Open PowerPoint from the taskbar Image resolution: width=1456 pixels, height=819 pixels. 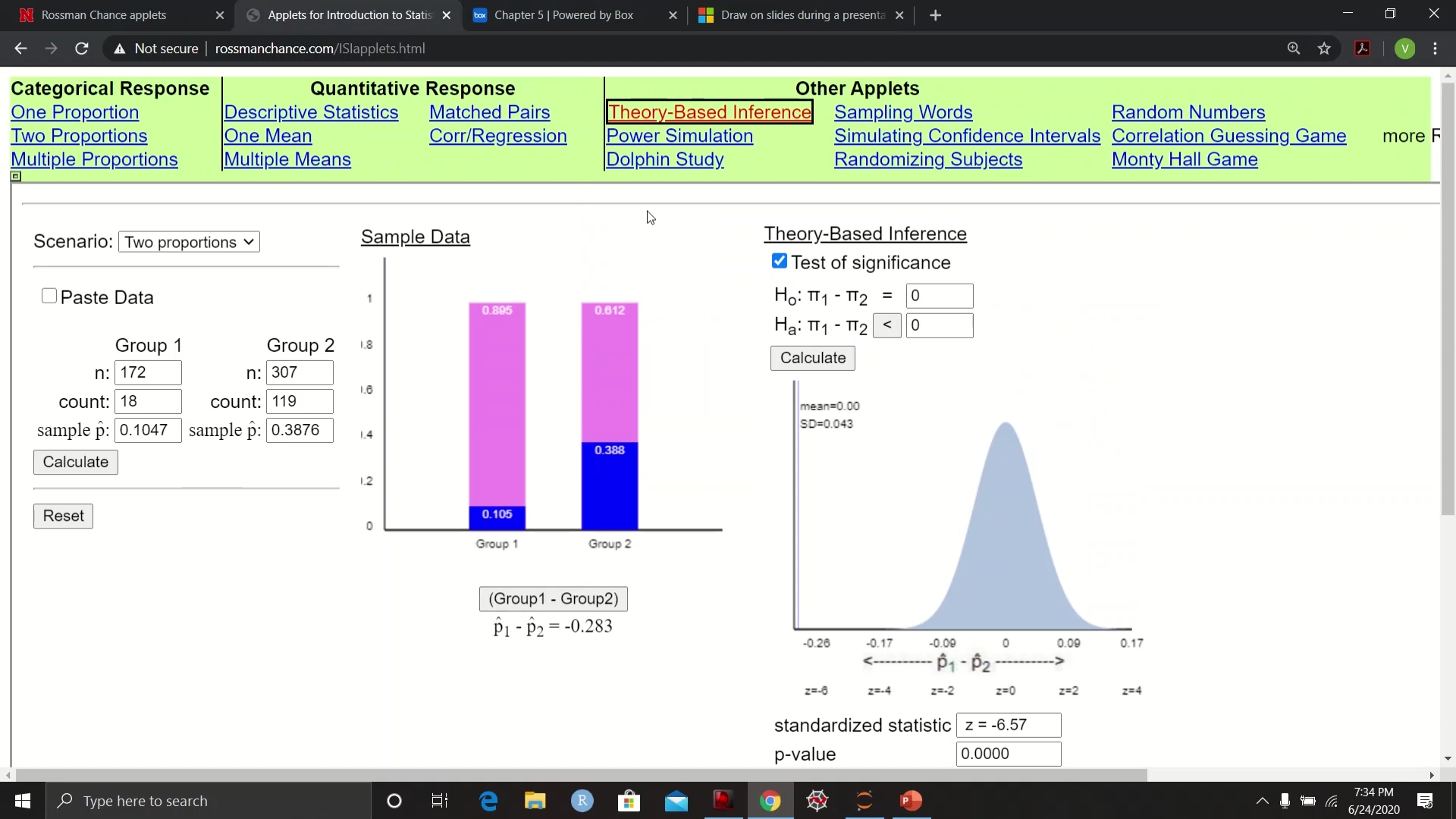911,801
